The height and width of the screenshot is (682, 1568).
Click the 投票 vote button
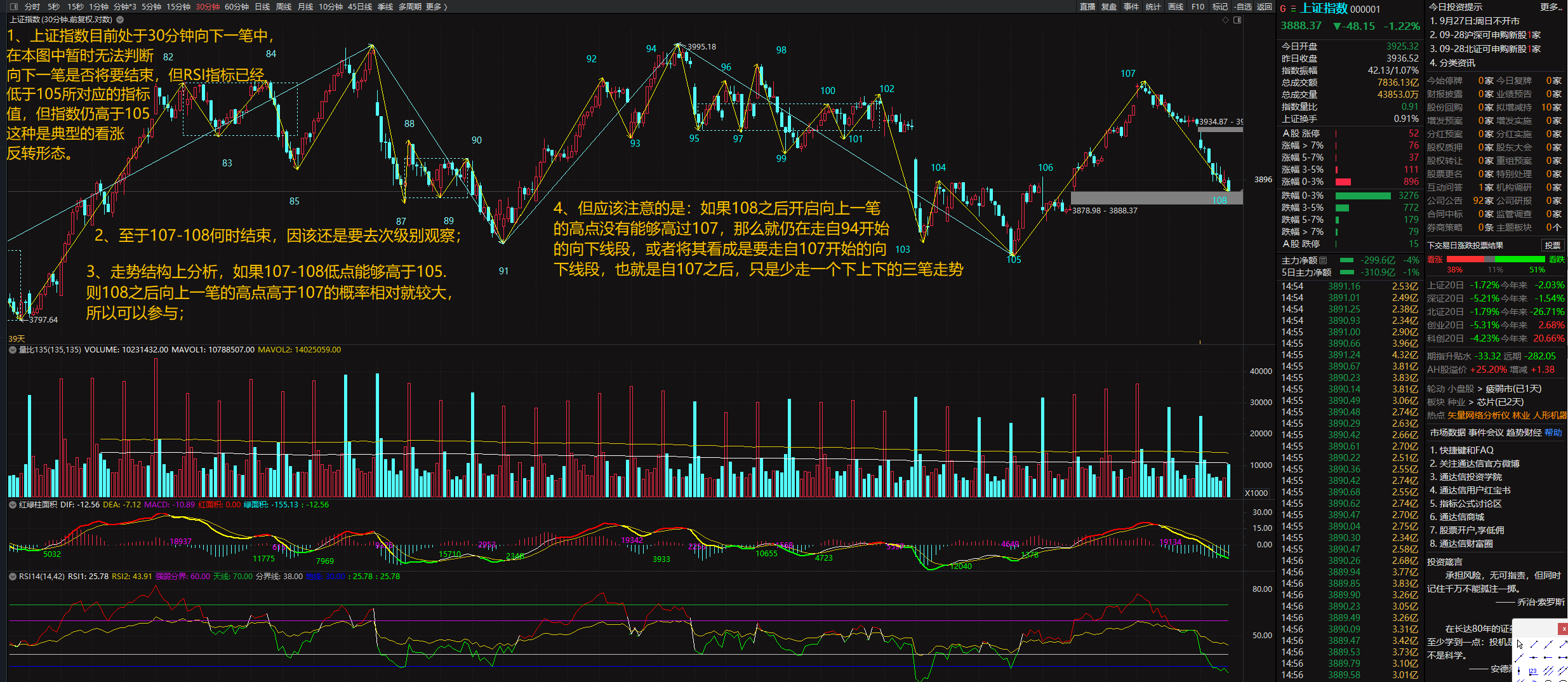[x=1553, y=245]
